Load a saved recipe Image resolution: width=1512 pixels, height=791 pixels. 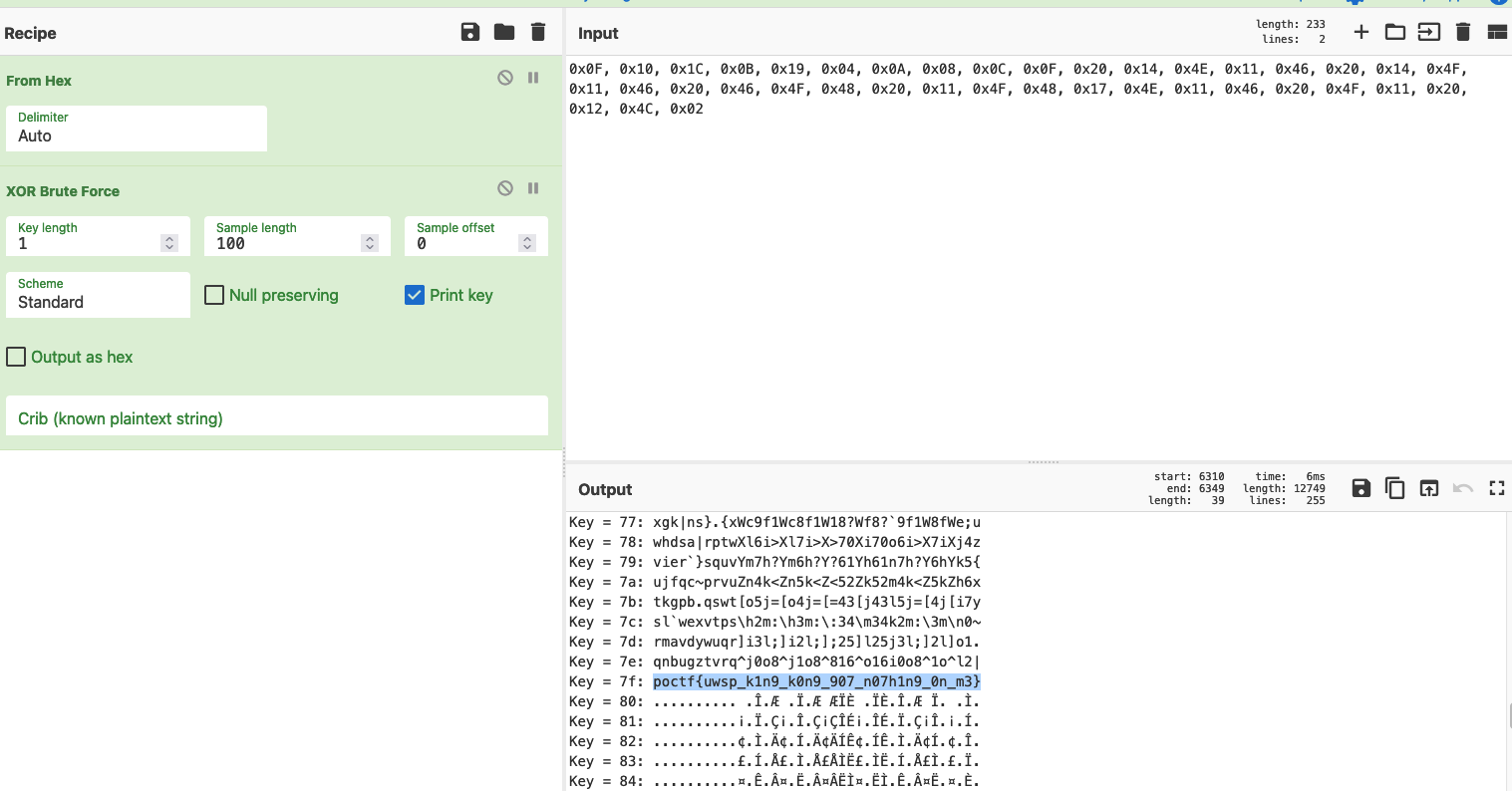[503, 31]
